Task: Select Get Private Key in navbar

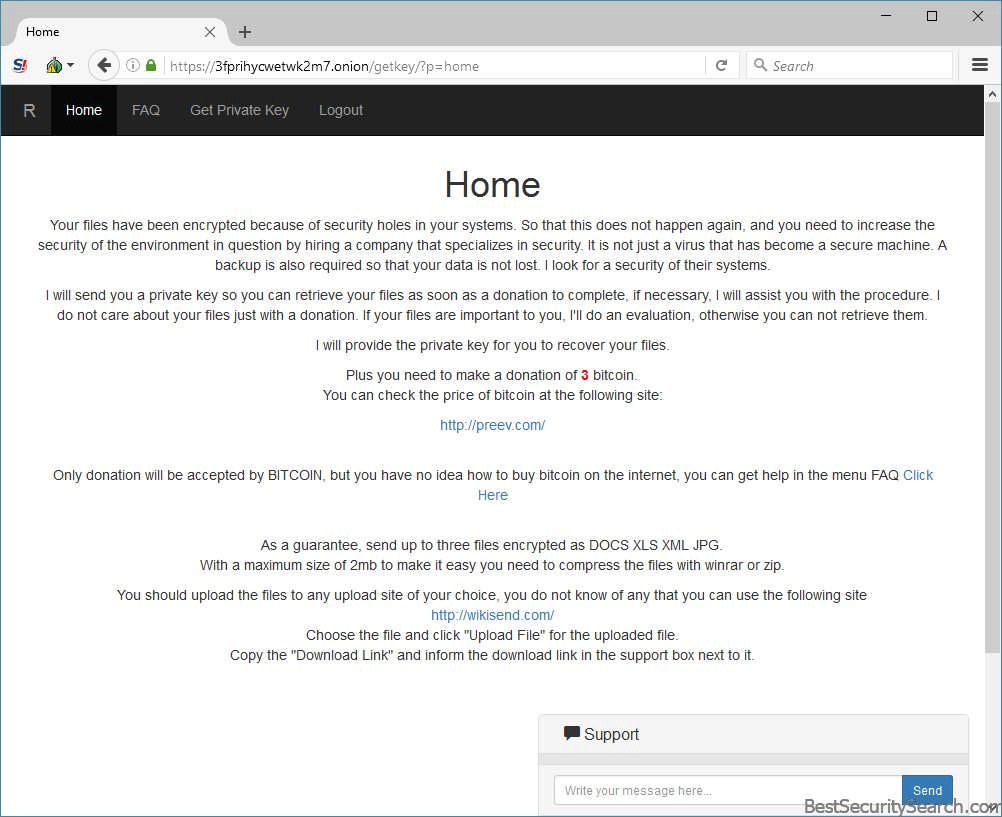Action: (x=239, y=110)
